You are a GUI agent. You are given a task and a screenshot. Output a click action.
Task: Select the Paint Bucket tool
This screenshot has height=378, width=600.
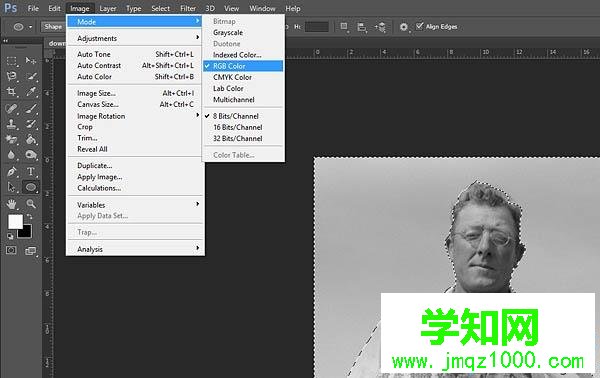point(31,139)
